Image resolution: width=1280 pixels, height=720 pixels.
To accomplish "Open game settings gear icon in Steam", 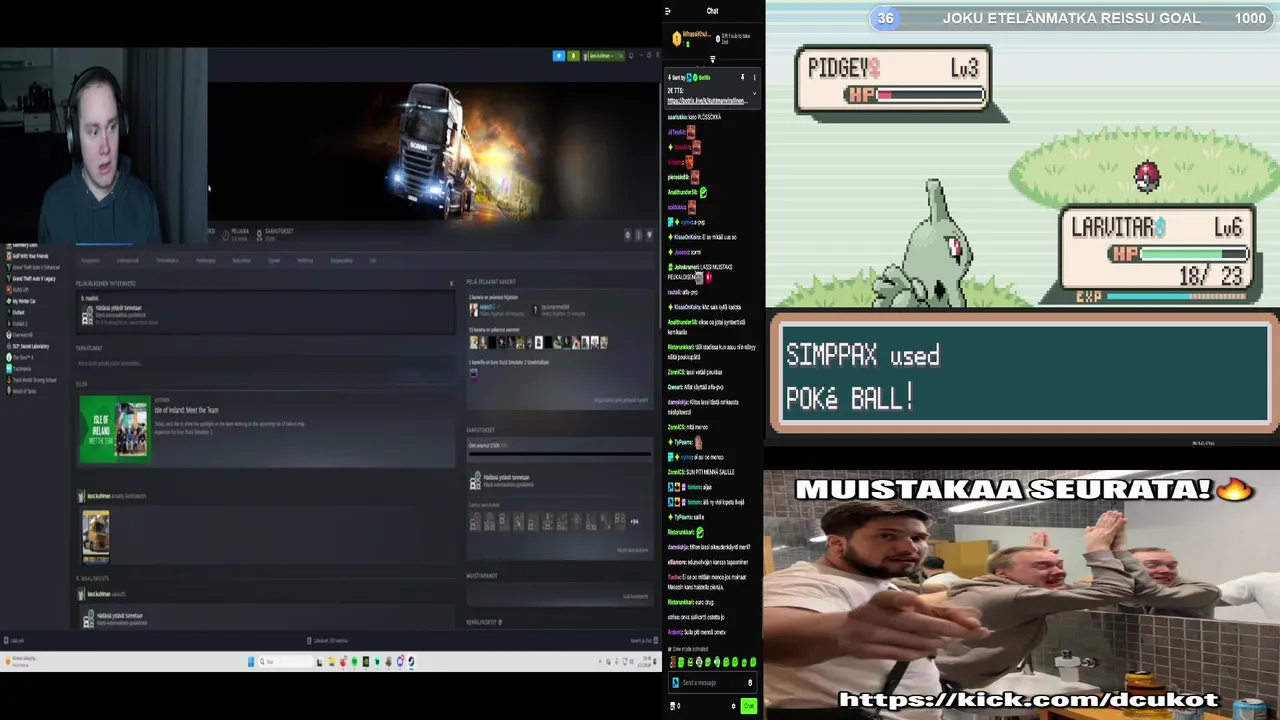I will [x=628, y=235].
